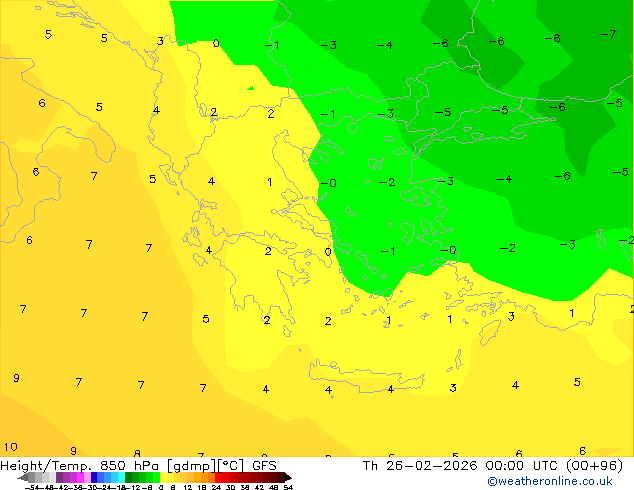Click the gray left arrow end of legend
This screenshot has width=634, height=490.
pos(22,478)
